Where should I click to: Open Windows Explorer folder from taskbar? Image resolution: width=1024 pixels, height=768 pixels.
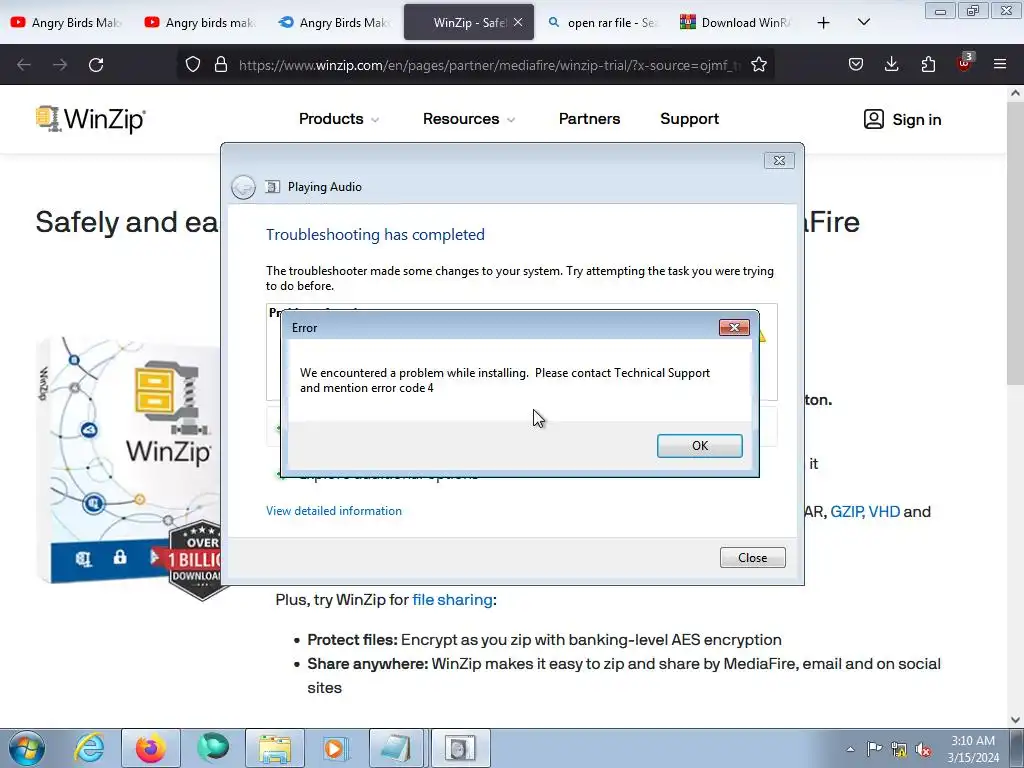pos(275,748)
